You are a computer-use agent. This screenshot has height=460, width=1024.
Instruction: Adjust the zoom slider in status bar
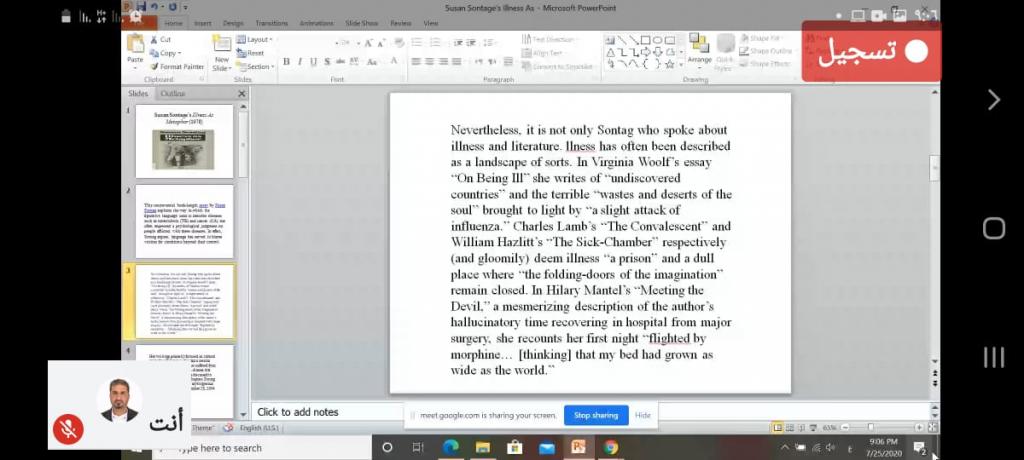870,427
